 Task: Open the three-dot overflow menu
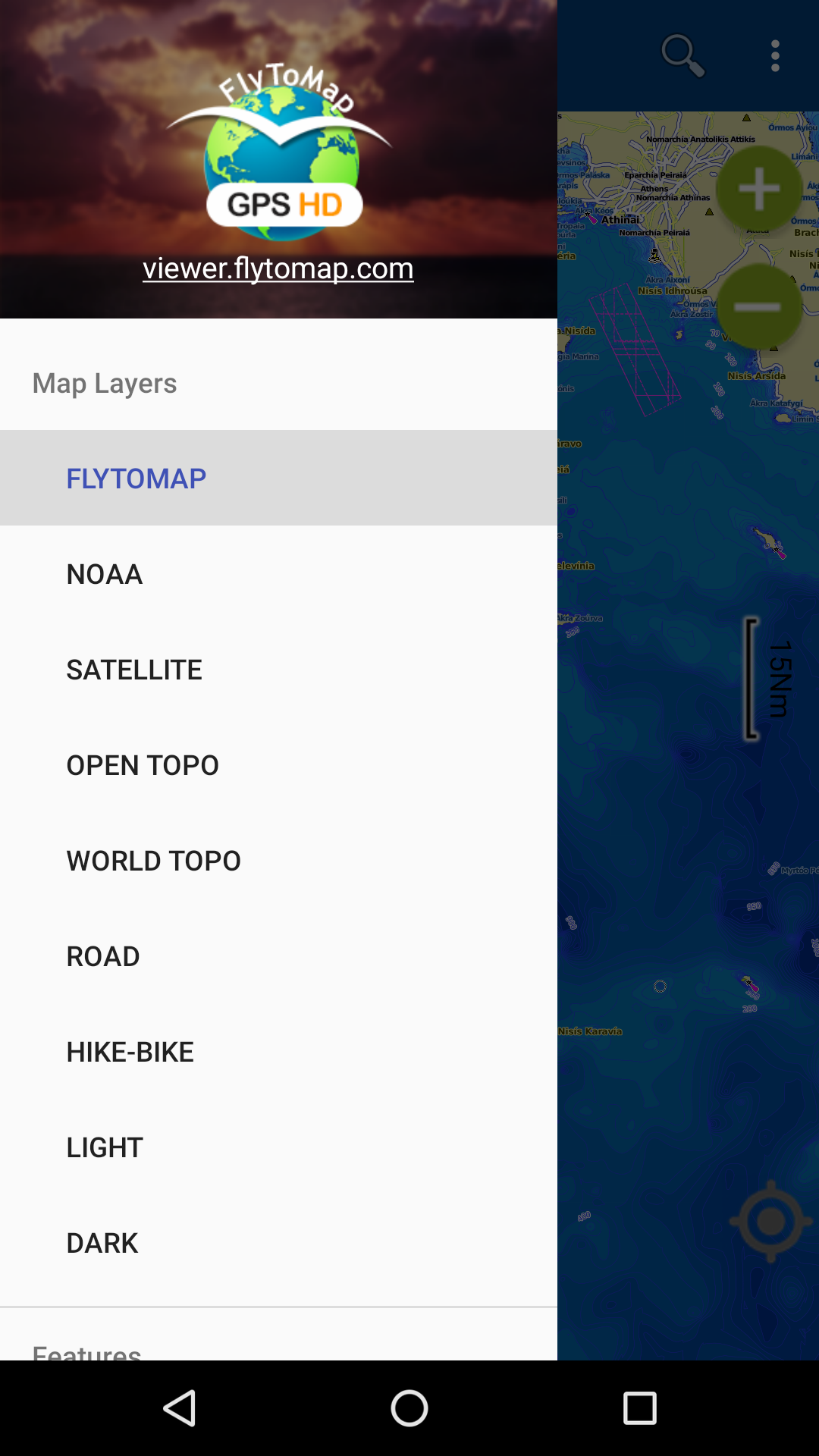pyautogui.click(x=775, y=56)
